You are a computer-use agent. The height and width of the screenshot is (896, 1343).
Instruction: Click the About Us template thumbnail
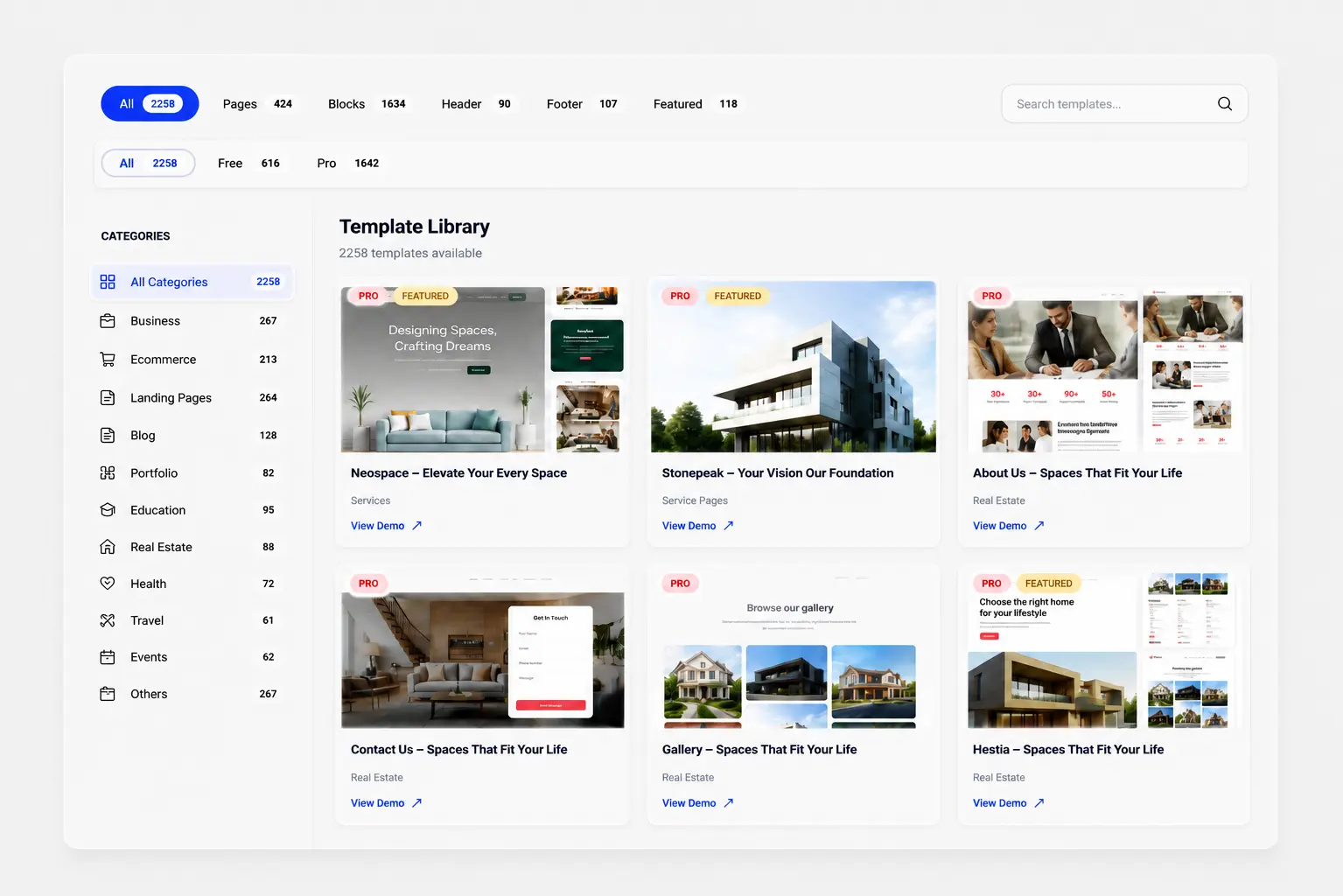pyautogui.click(x=1104, y=367)
